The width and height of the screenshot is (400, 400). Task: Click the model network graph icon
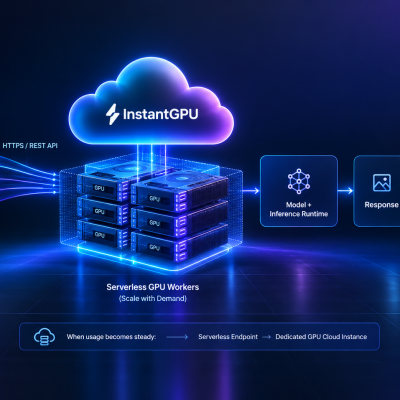299,181
